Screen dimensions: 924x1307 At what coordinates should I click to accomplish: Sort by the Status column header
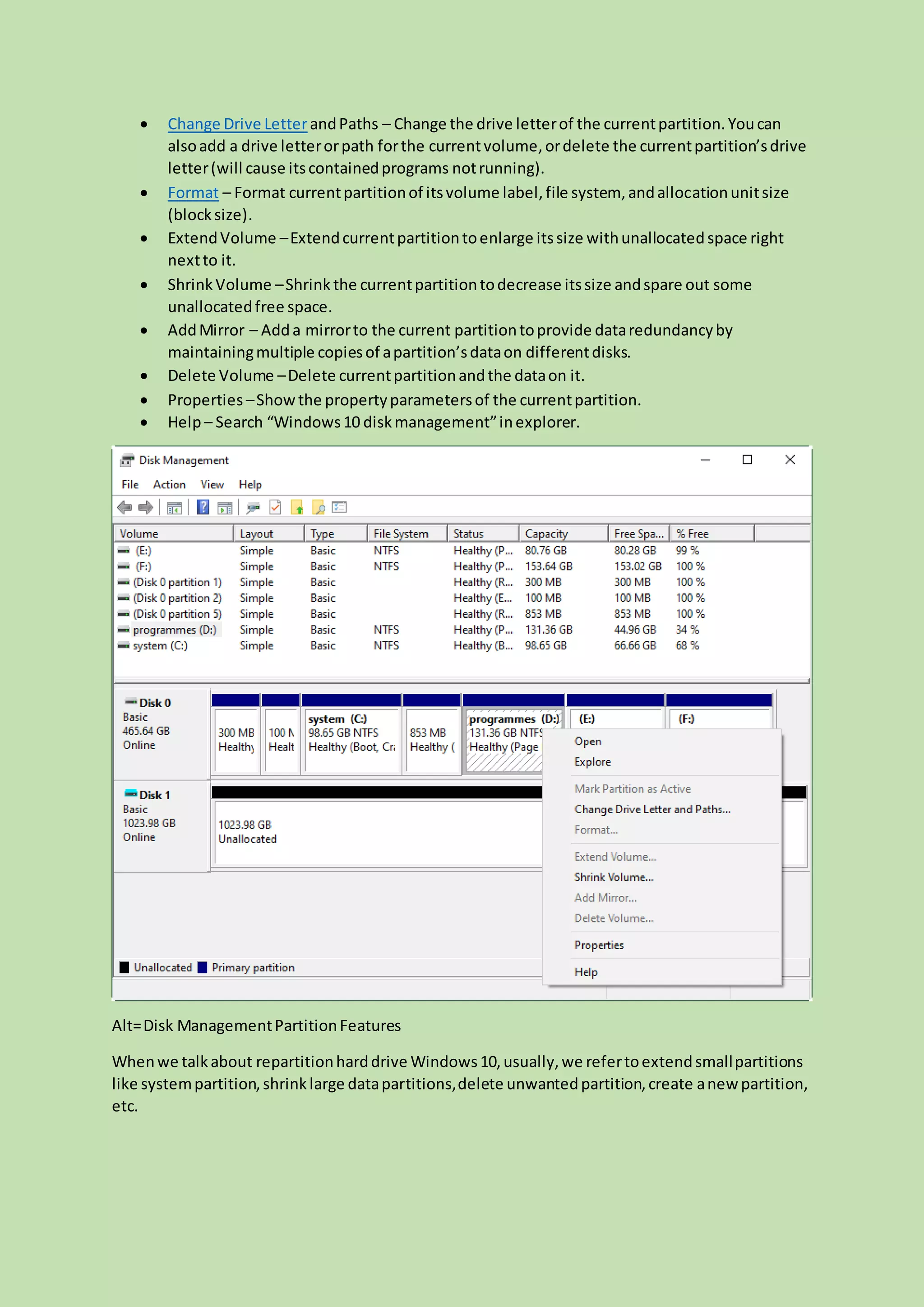coord(483,533)
